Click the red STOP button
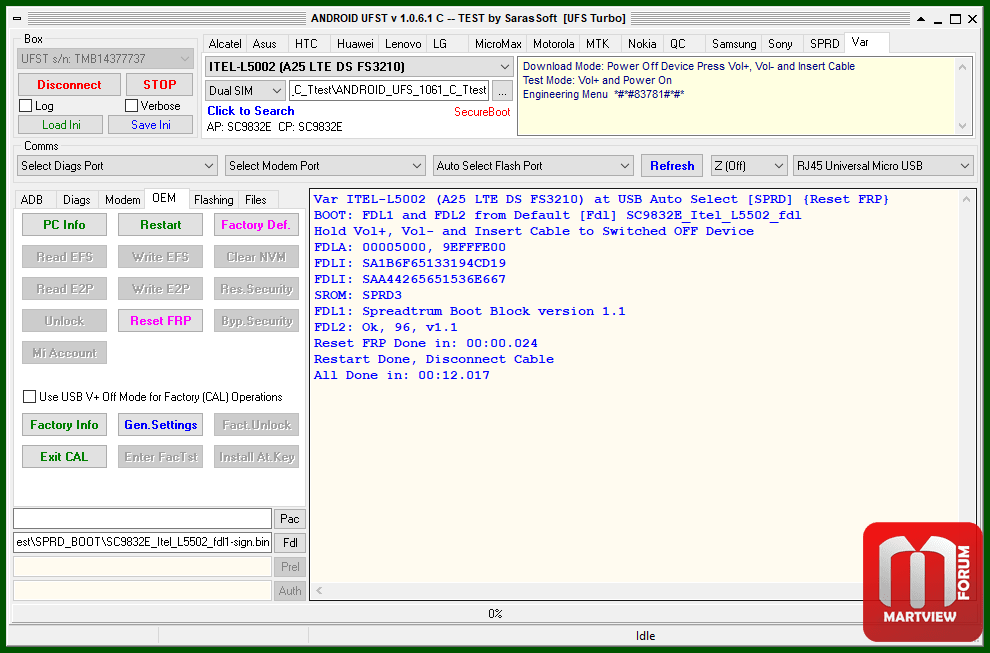This screenshot has height=653, width=990. point(159,85)
